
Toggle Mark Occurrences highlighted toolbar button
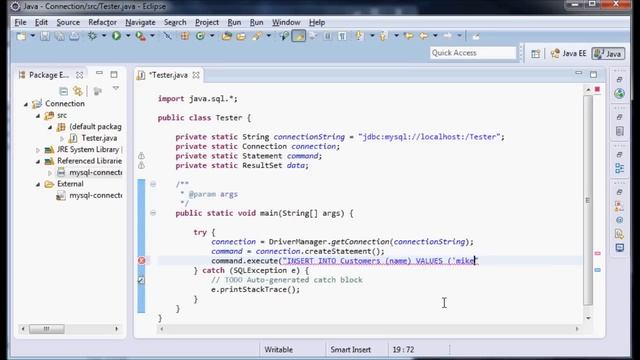pos(299,36)
